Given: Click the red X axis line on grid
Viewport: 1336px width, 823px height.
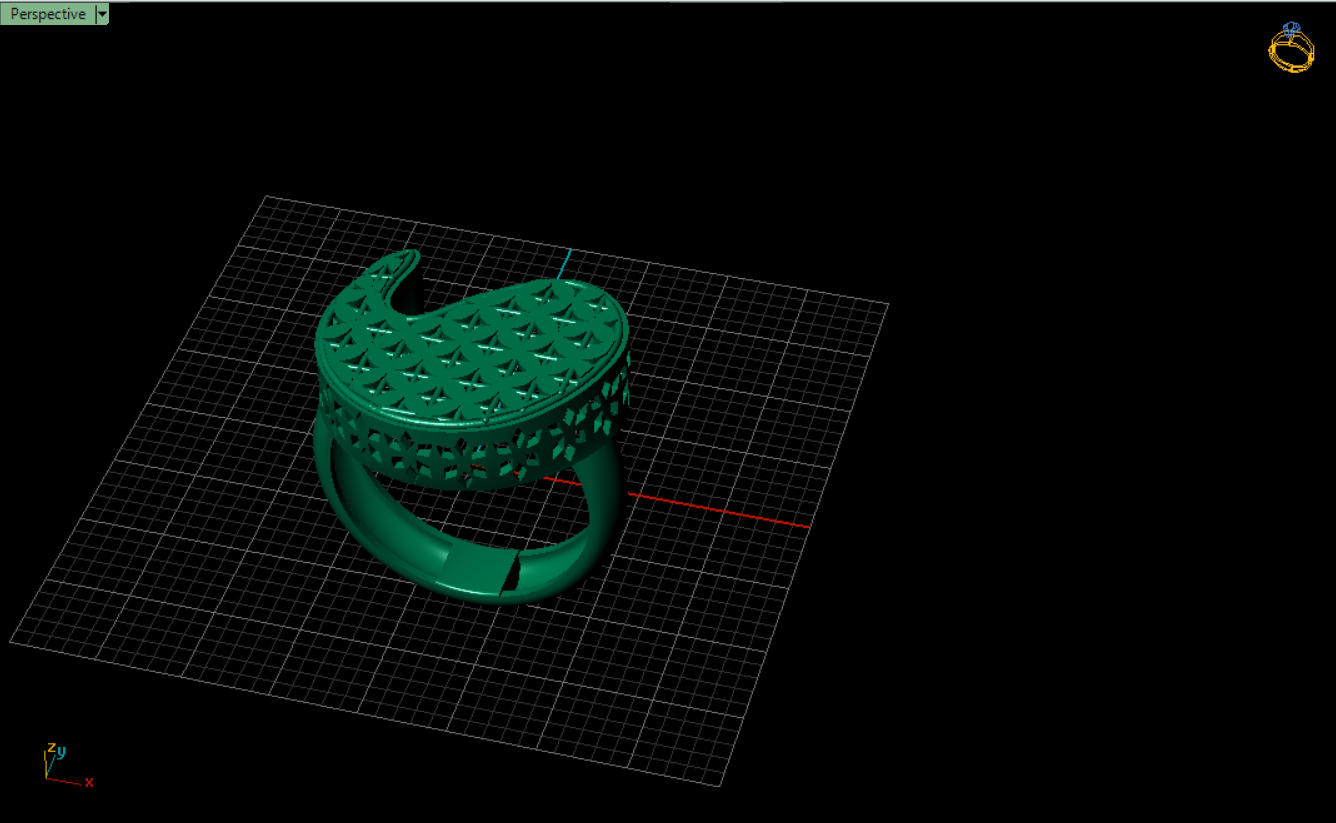Looking at the screenshot, I should tap(720, 510).
